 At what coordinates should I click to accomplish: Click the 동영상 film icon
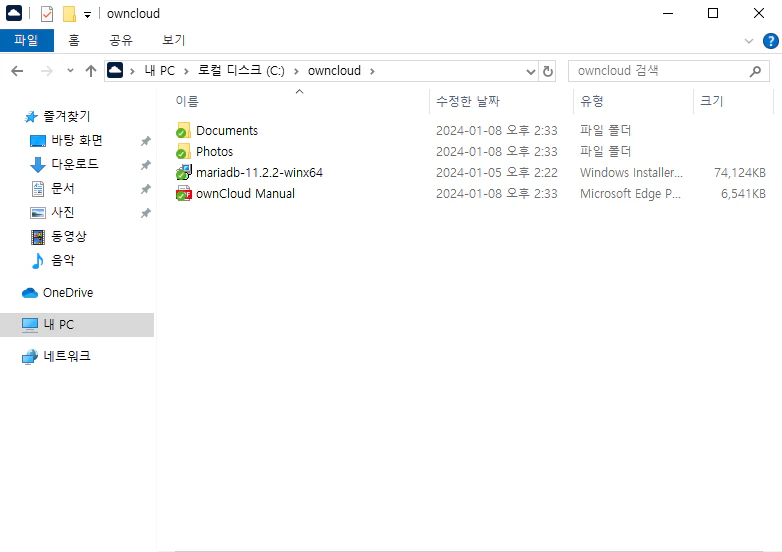(38, 237)
